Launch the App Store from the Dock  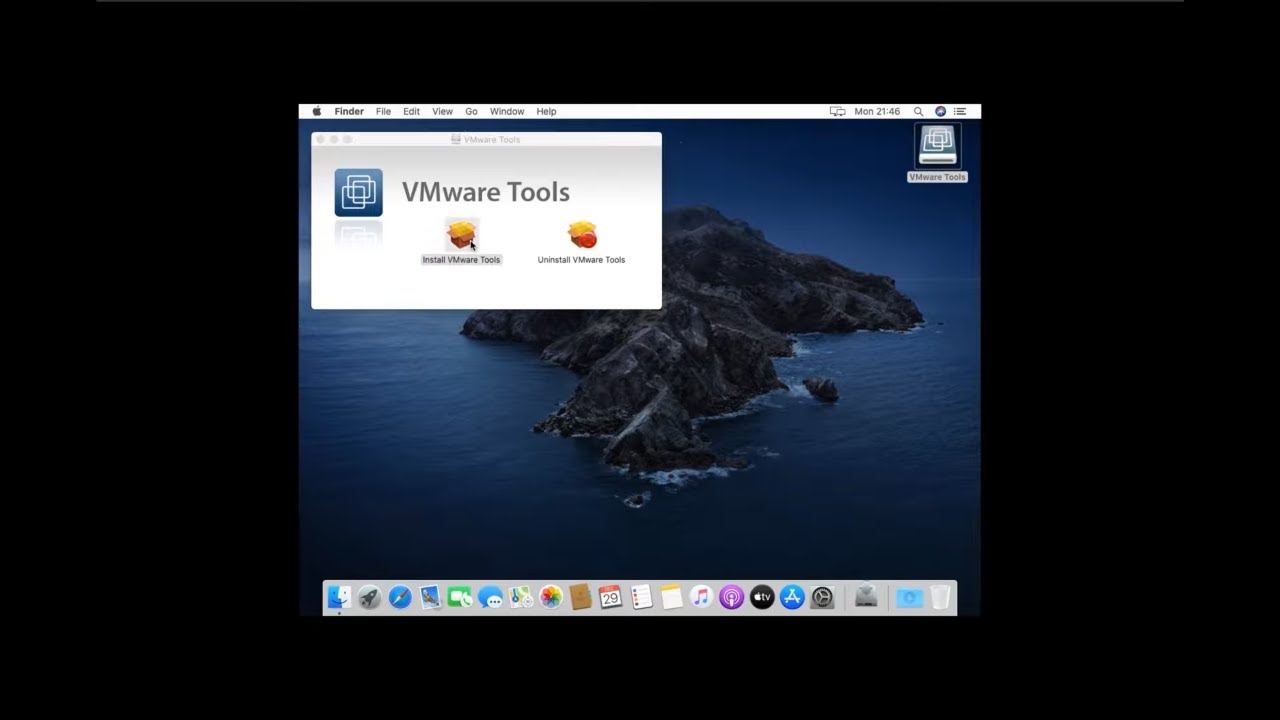(x=792, y=597)
